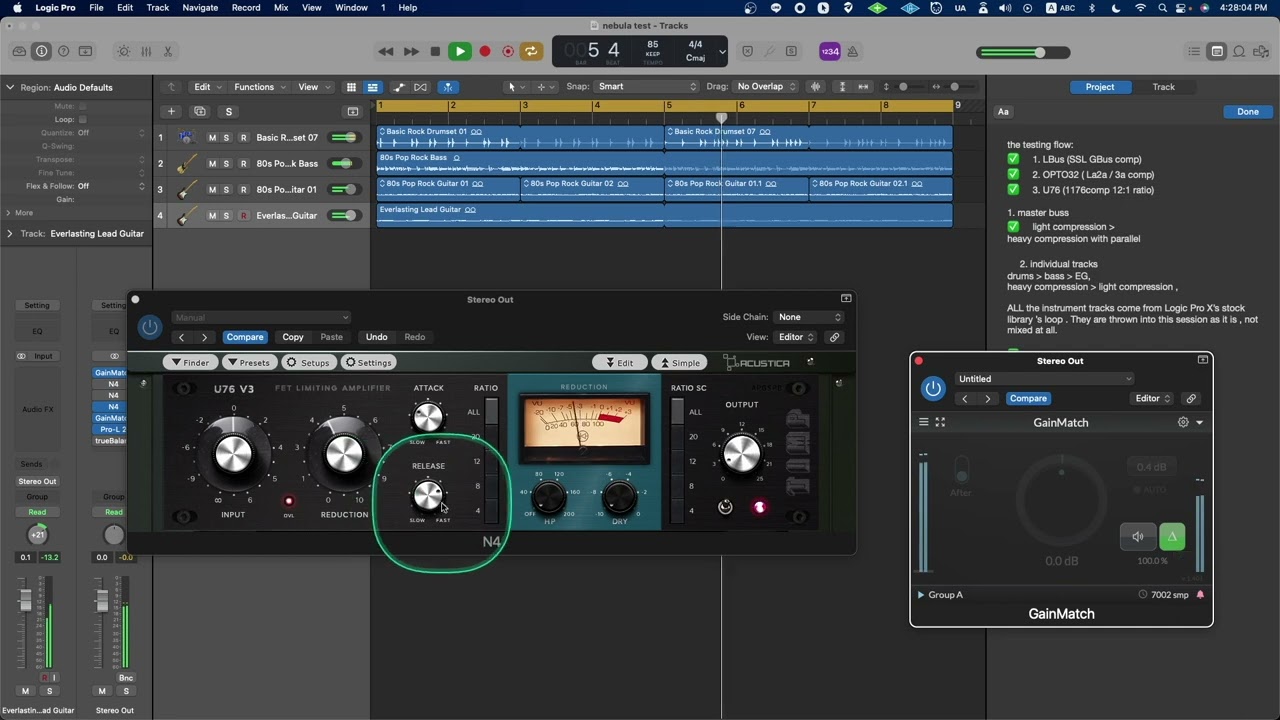Open the Mix menu

281,7
